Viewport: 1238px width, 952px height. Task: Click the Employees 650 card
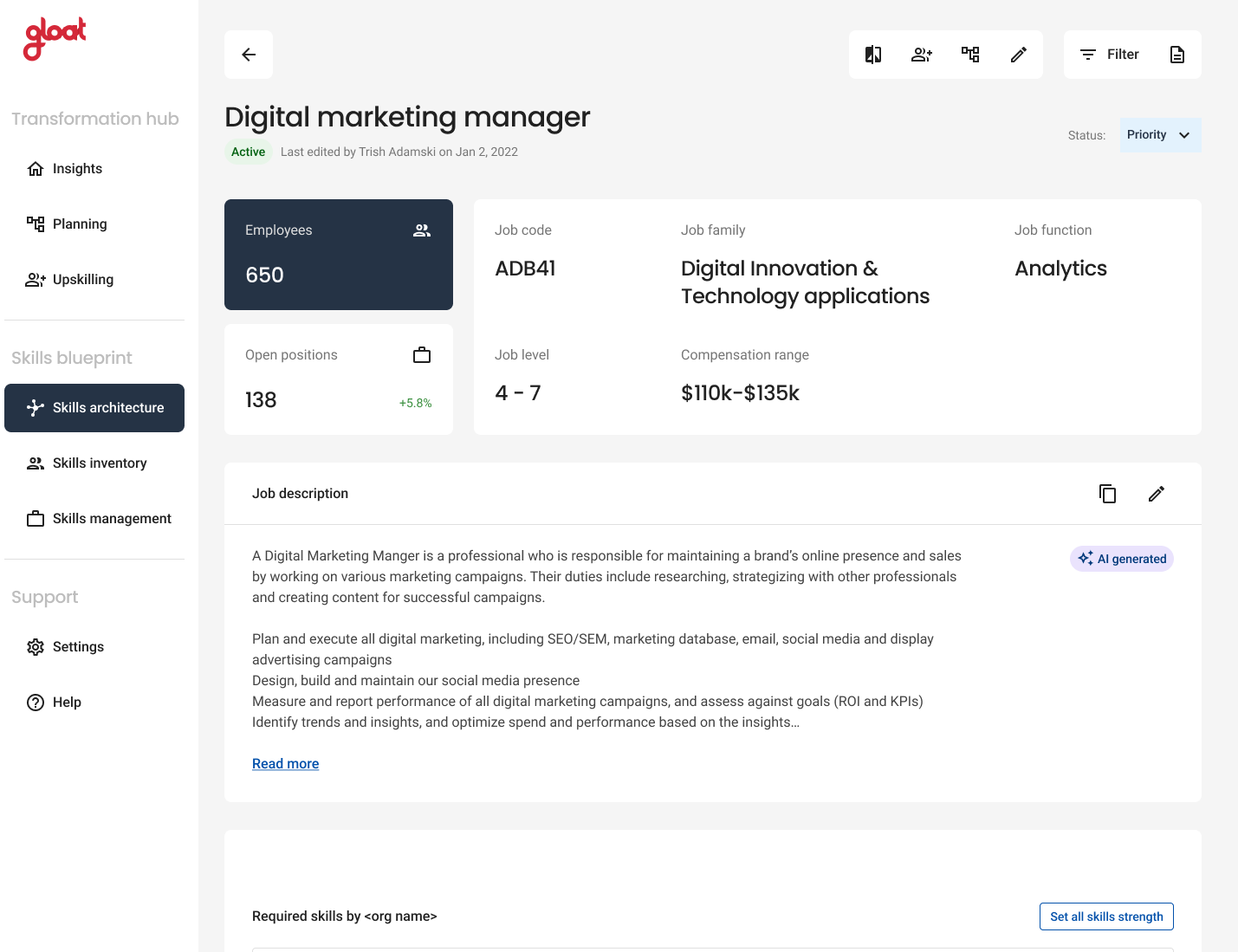click(x=338, y=255)
